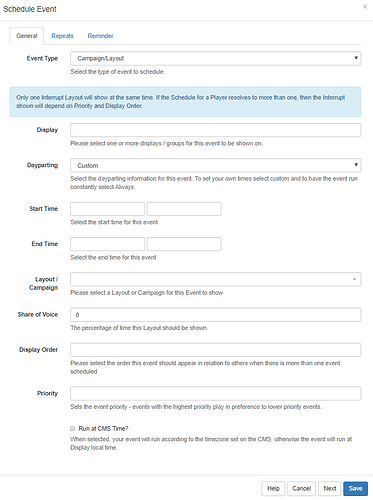Click the Start Time date field
The height and width of the screenshot is (500, 373).
coord(107,209)
